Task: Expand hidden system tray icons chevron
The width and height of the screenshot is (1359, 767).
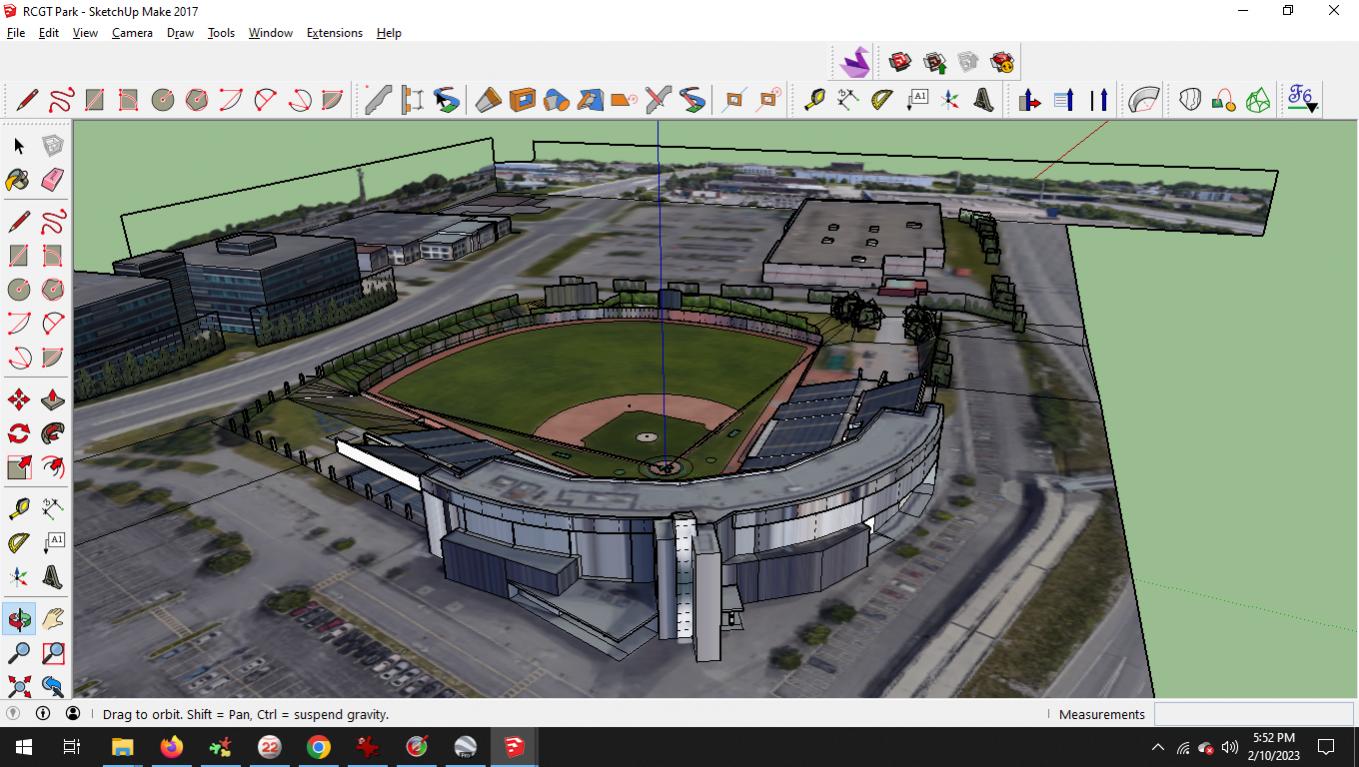Action: 1158,747
